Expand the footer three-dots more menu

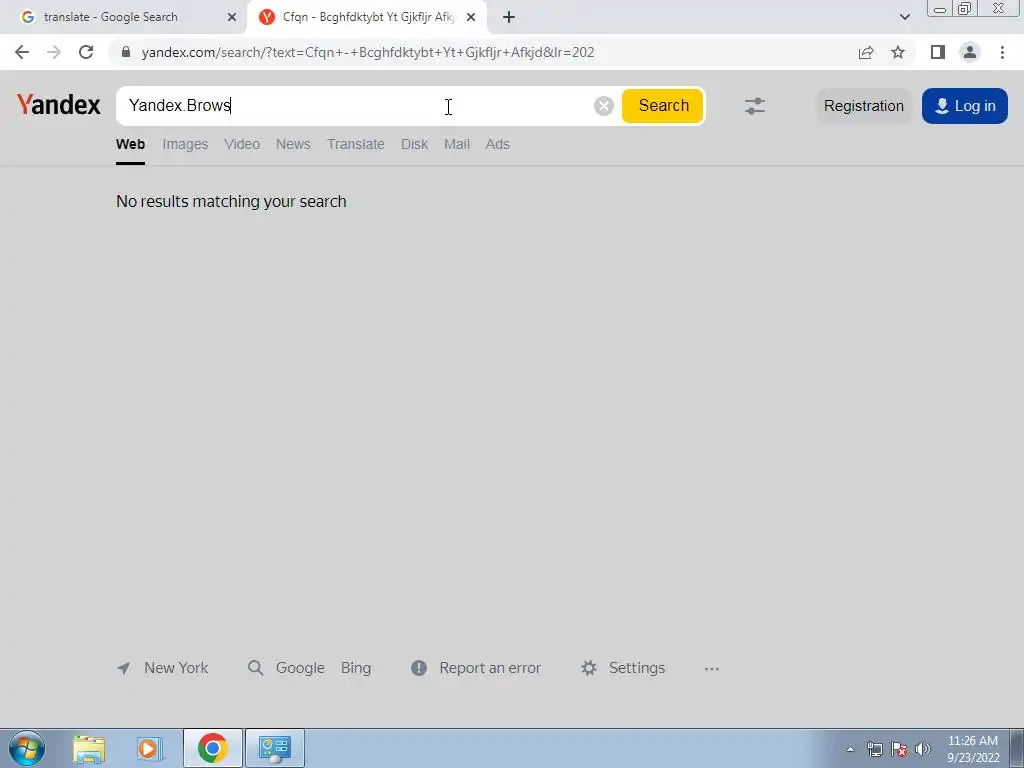[x=712, y=669]
